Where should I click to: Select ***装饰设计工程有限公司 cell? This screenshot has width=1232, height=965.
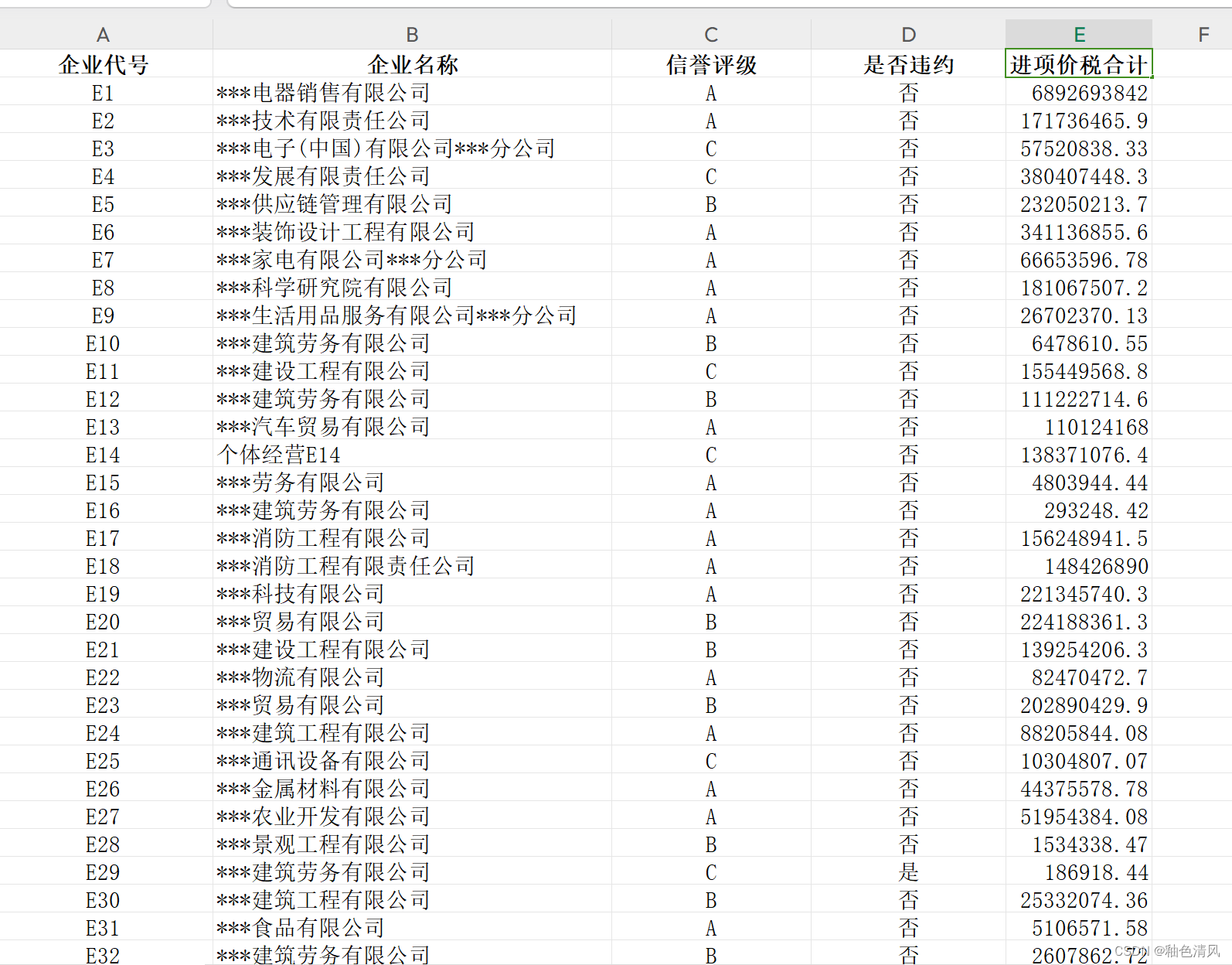click(x=412, y=232)
